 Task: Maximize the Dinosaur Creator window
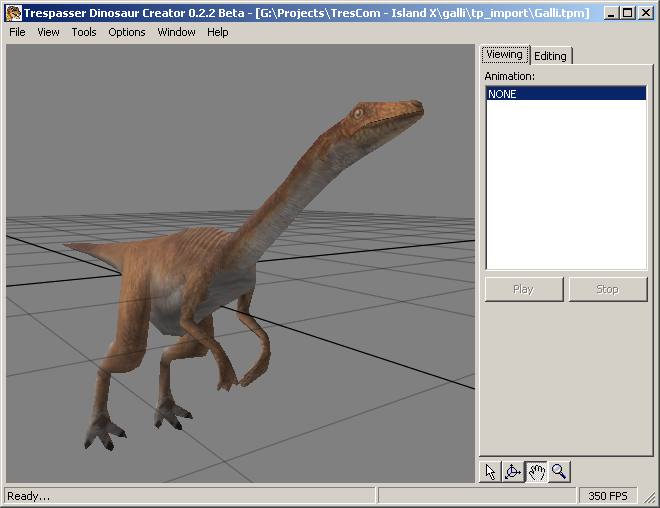tap(628, 13)
